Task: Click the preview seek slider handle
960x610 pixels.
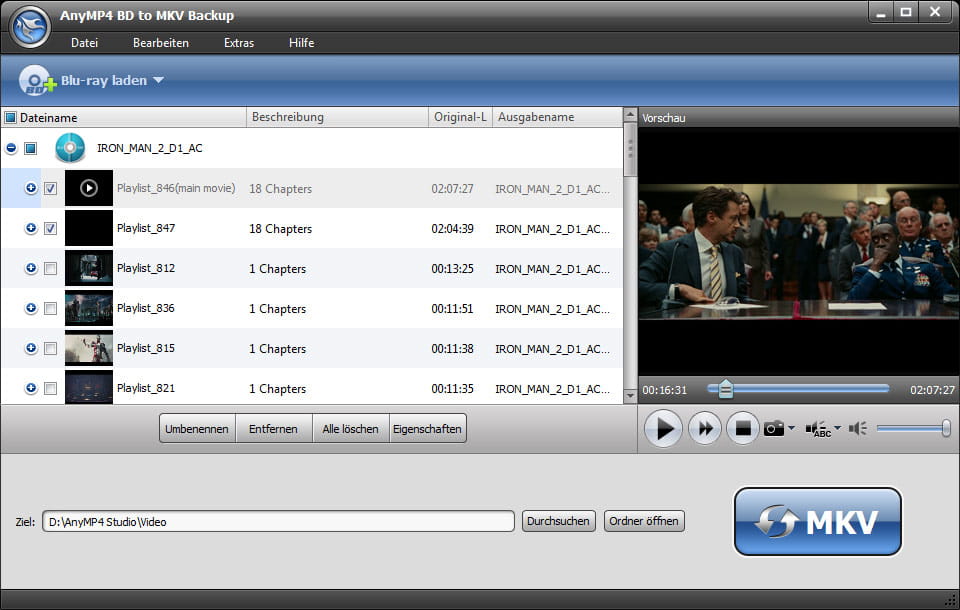Action: tap(726, 389)
